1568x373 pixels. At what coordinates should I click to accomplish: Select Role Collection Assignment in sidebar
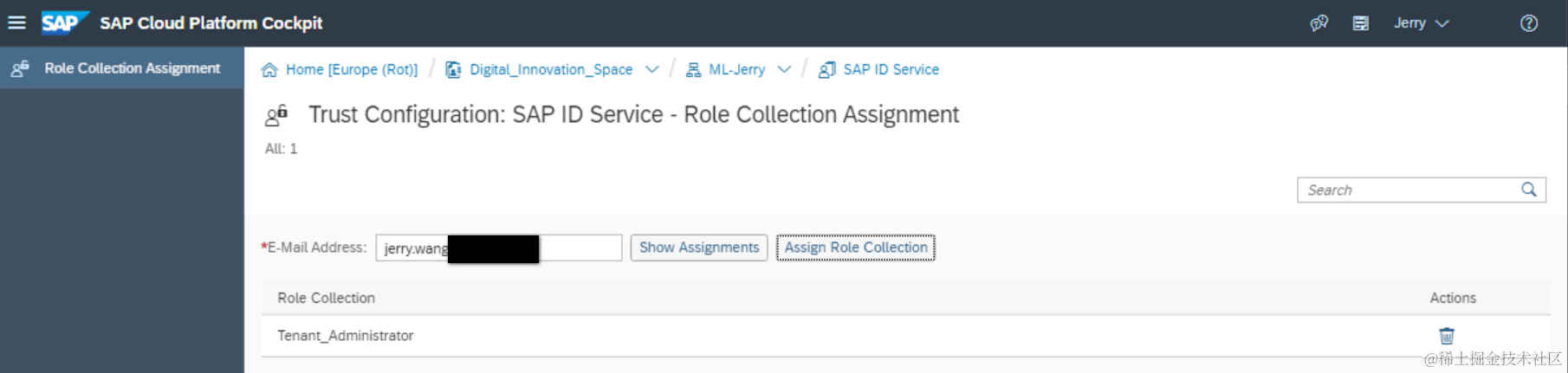tap(132, 68)
